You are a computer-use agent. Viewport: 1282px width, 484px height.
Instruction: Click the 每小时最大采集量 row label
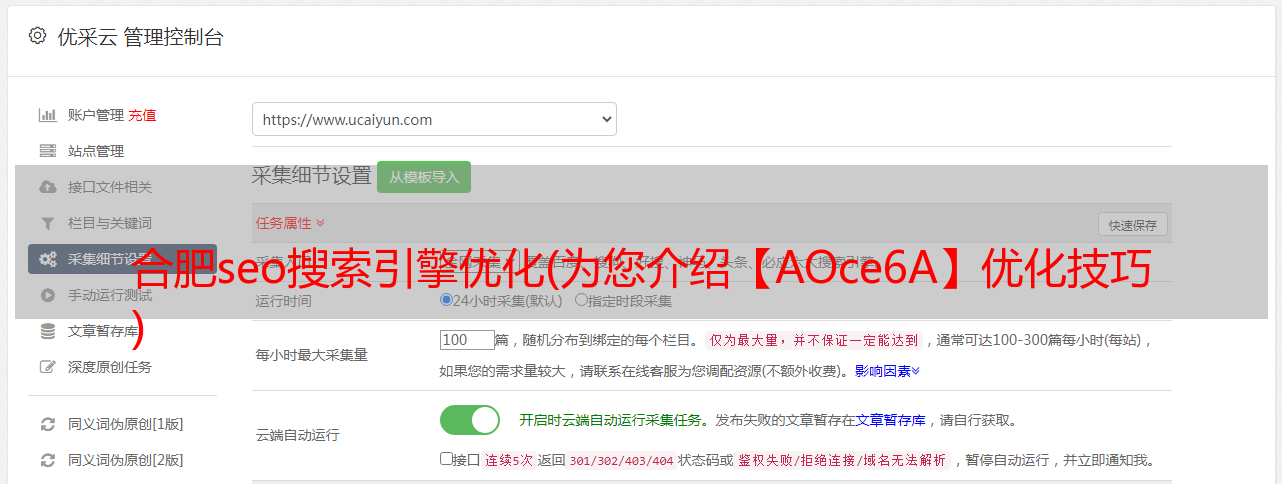coord(312,354)
